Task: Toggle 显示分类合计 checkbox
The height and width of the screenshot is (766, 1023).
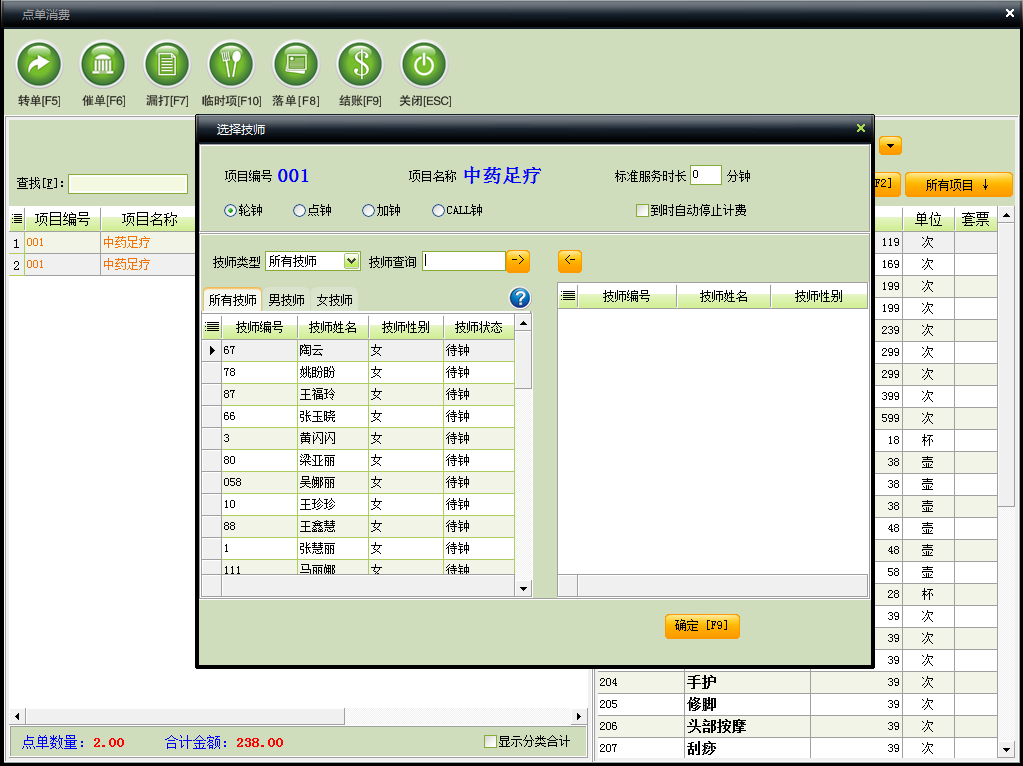Action: click(x=490, y=741)
